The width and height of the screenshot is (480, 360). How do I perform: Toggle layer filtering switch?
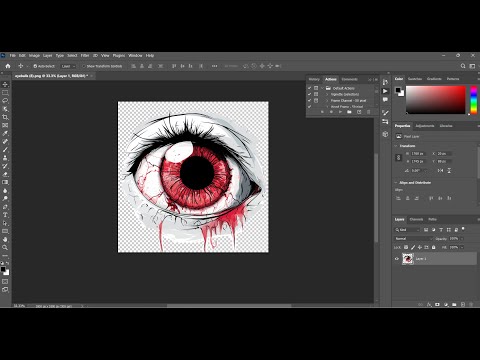463,229
